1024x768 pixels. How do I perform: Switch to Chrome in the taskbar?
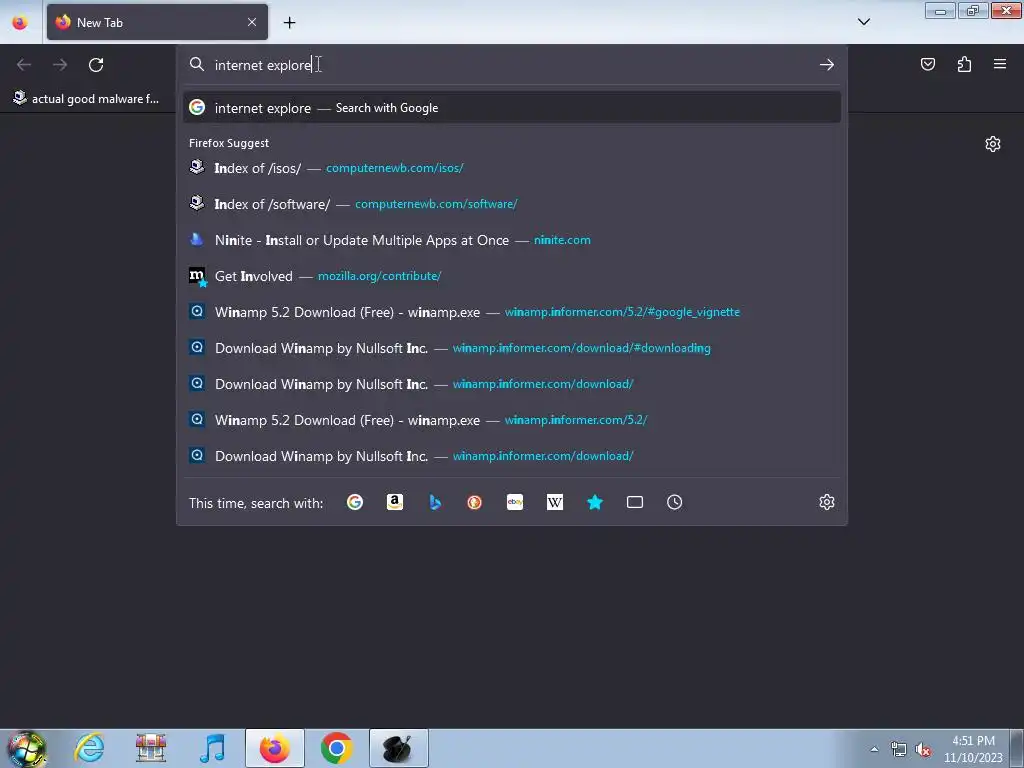click(x=336, y=748)
